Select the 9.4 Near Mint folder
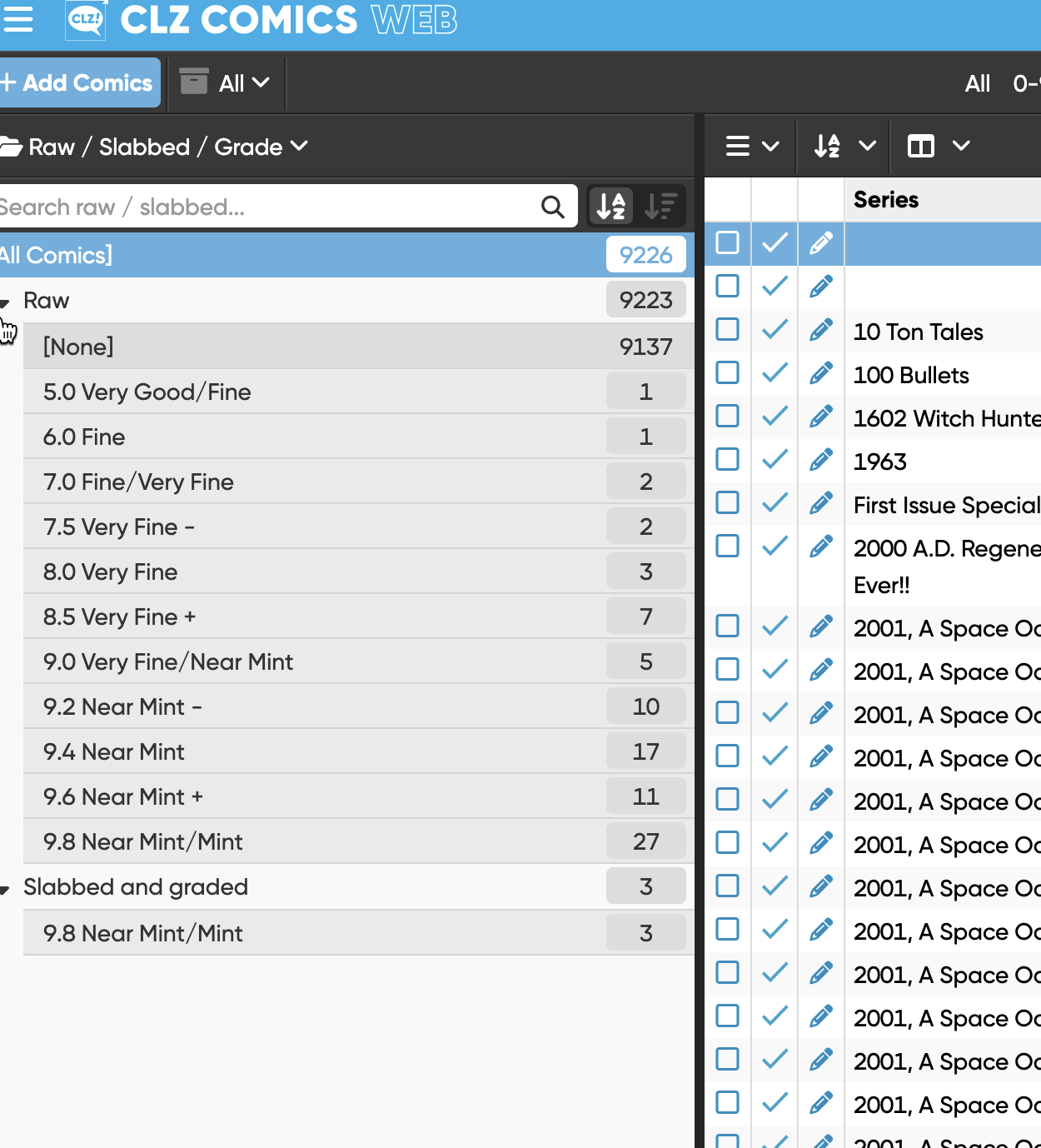 pos(114,751)
